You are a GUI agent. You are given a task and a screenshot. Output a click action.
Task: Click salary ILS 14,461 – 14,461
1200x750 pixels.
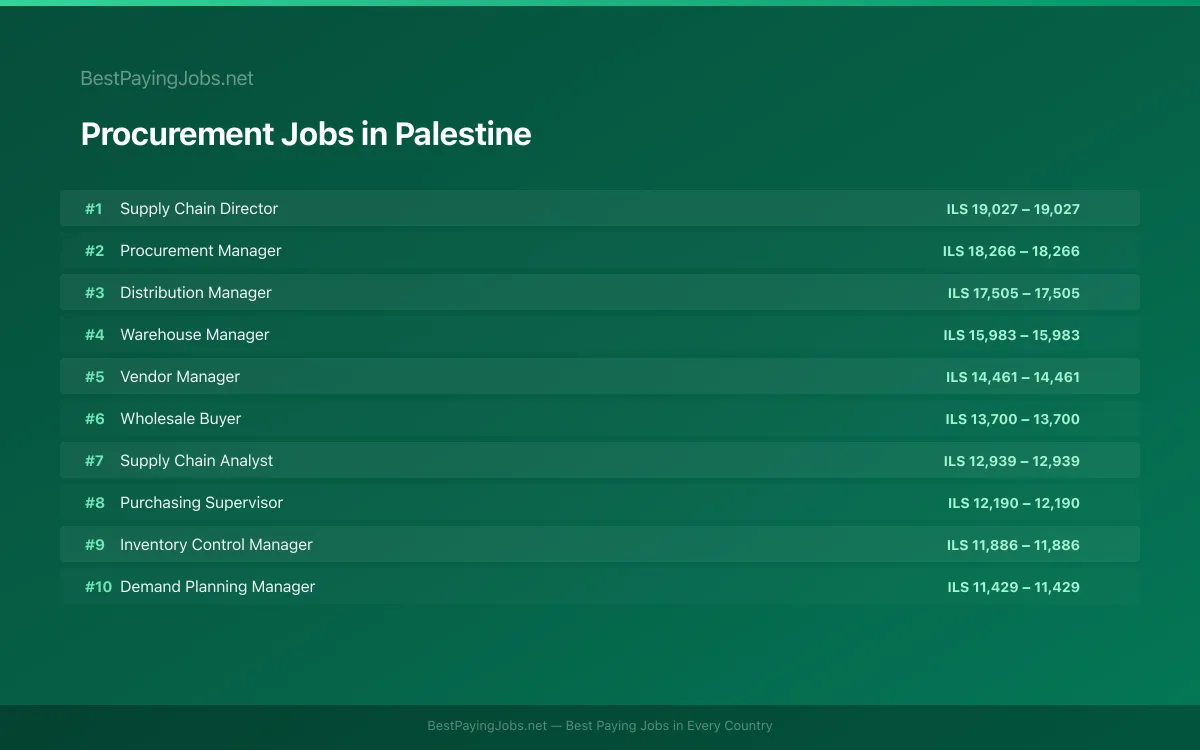click(x=1013, y=377)
